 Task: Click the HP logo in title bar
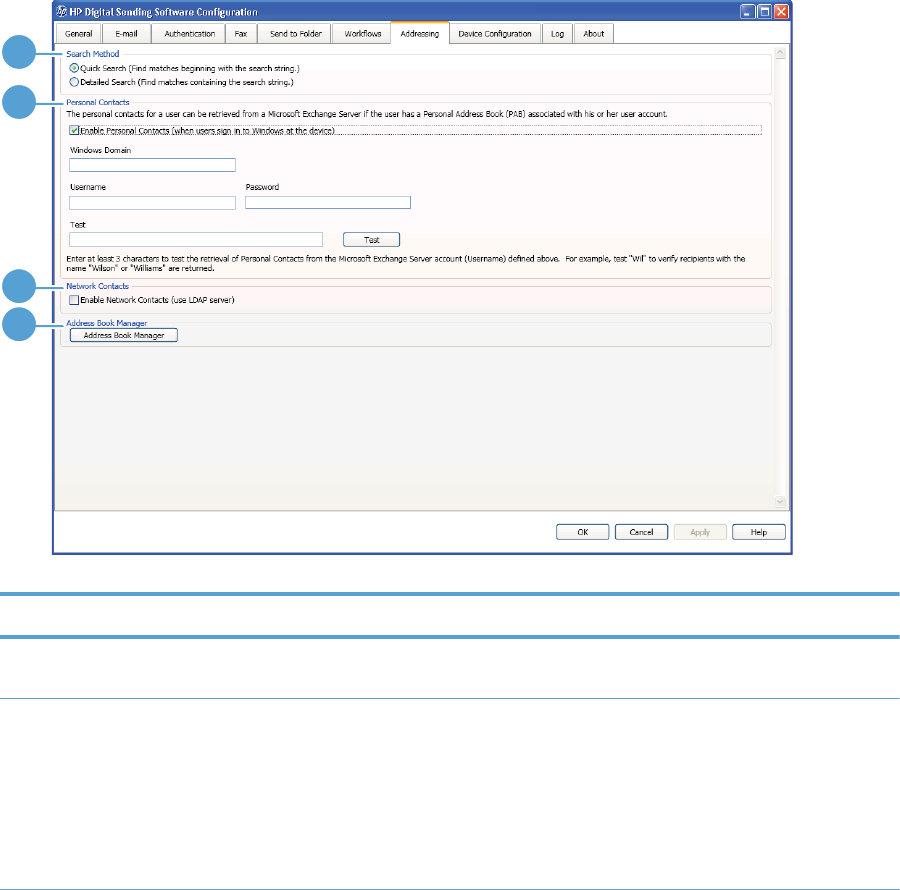(x=61, y=11)
